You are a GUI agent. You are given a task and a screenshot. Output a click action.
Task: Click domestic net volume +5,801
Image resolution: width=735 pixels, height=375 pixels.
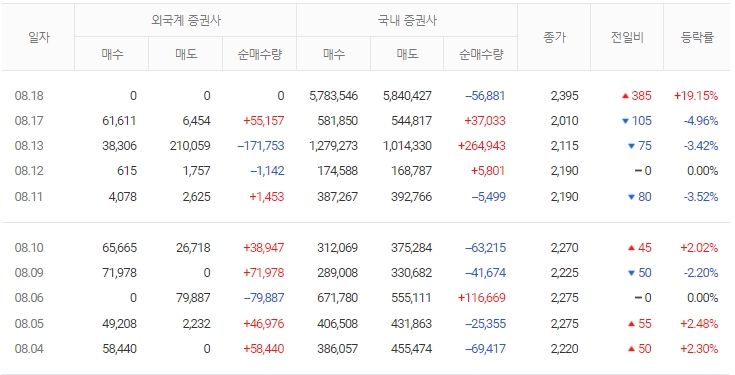[x=488, y=171]
